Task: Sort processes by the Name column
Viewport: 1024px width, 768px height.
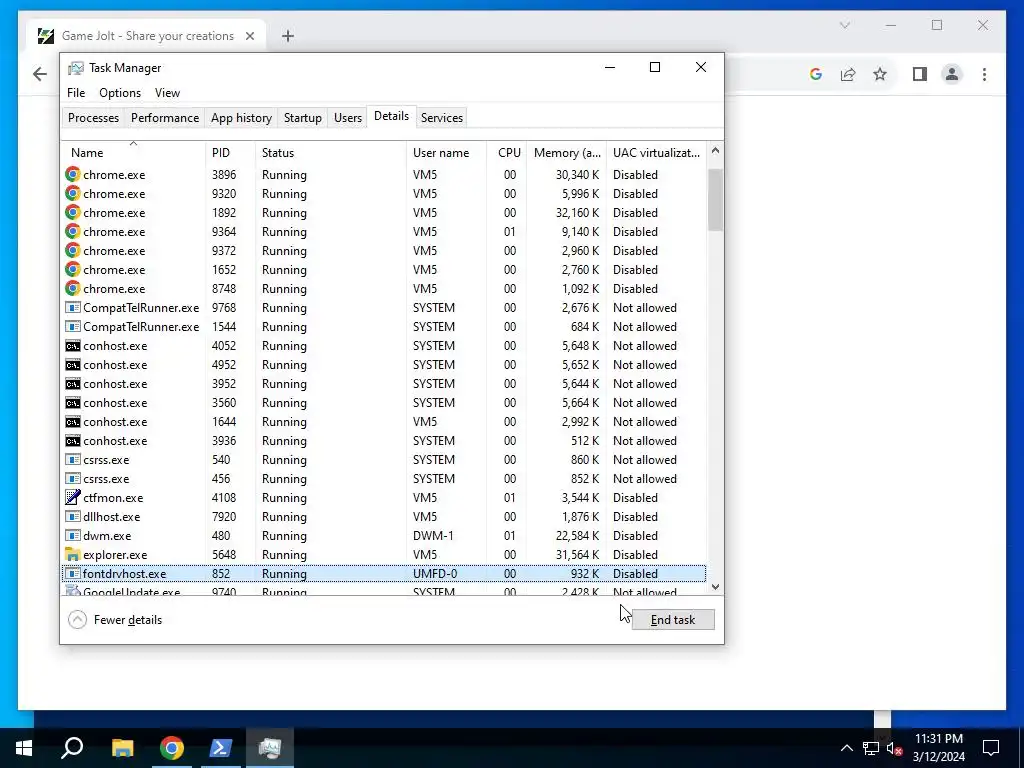Action: pos(133,152)
